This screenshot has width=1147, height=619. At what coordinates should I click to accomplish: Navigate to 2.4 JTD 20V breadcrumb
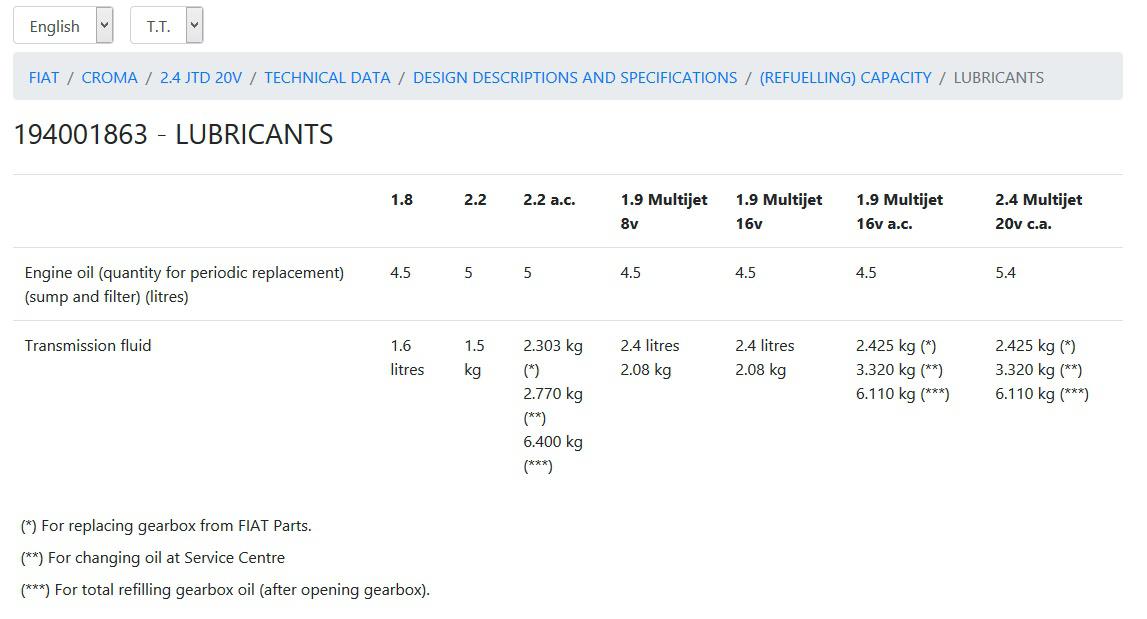coord(200,78)
